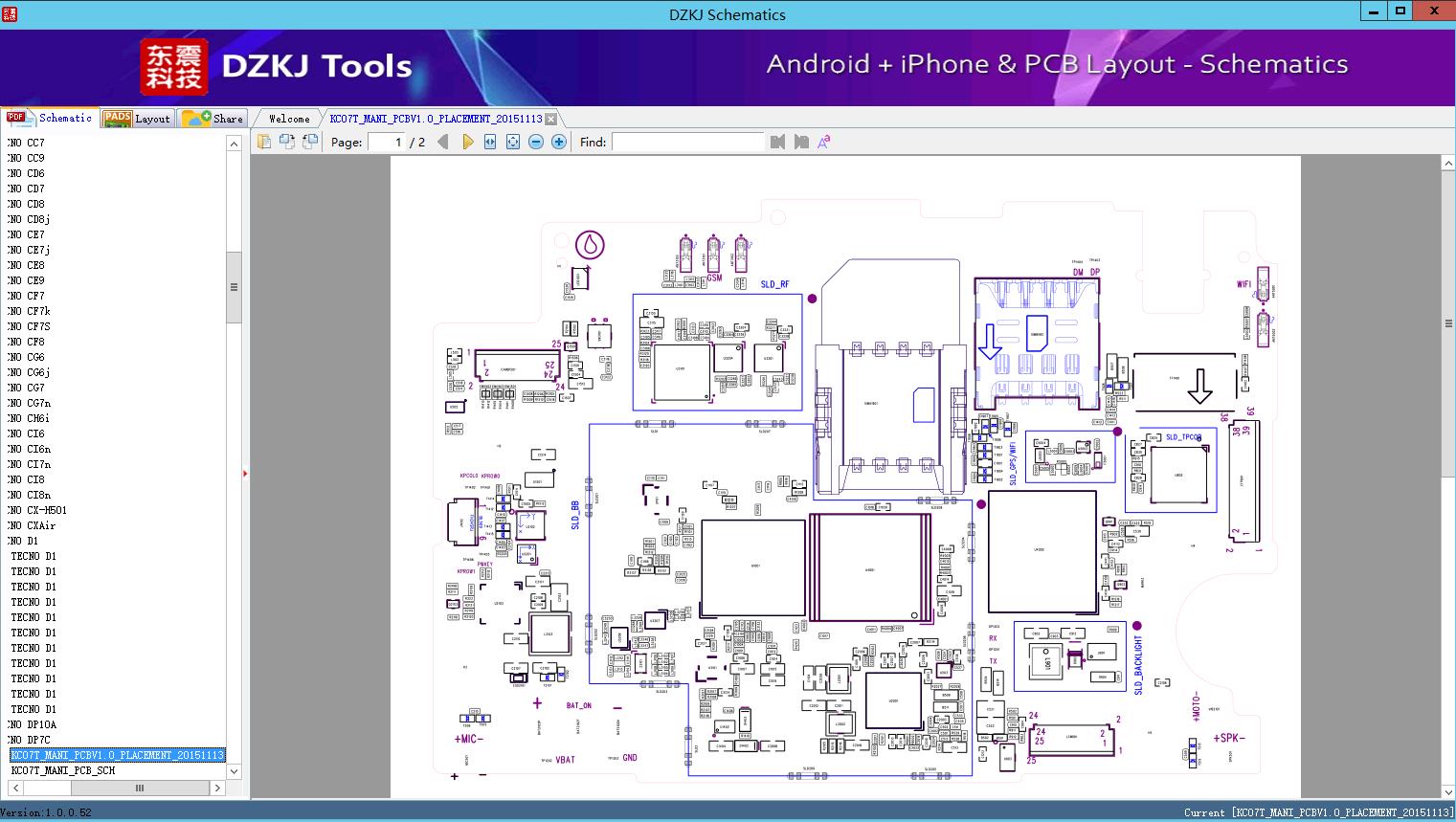This screenshot has height=822, width=1456.
Task: Switch to the Schematic tab
Action: pyautogui.click(x=50, y=118)
